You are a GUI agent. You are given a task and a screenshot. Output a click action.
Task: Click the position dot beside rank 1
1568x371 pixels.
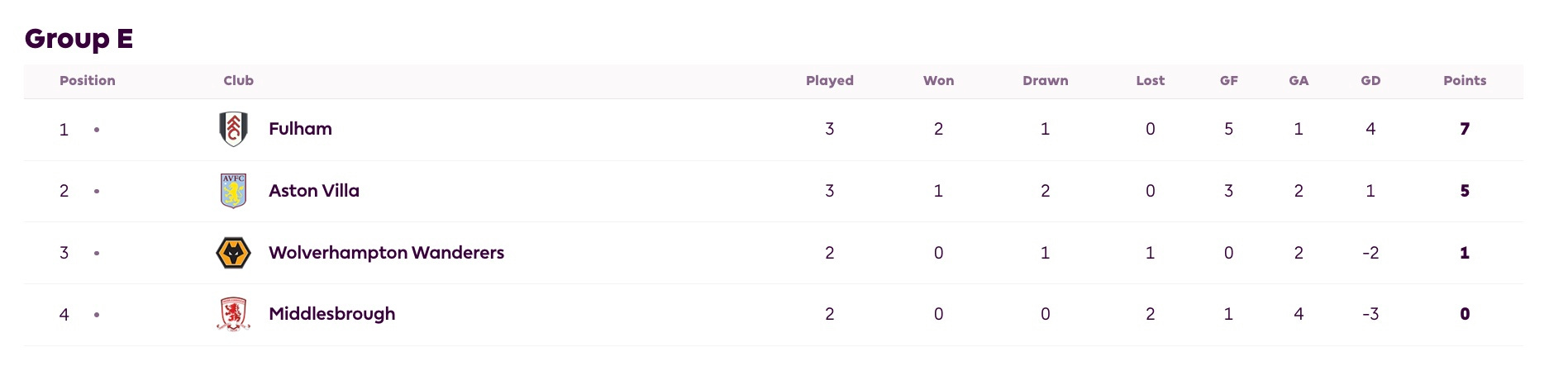[x=97, y=130]
